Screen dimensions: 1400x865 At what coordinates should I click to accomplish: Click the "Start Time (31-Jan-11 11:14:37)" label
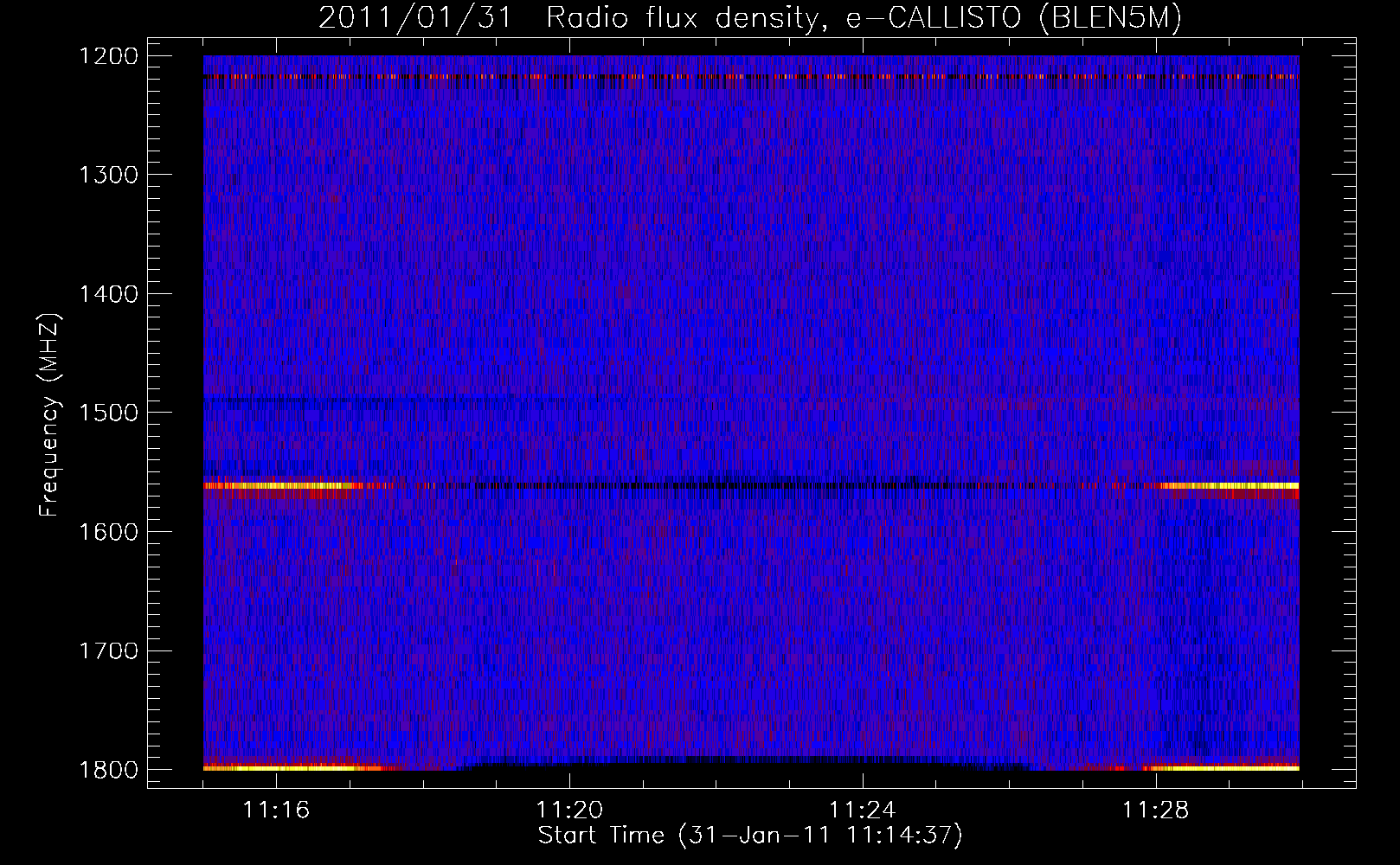coord(750,836)
